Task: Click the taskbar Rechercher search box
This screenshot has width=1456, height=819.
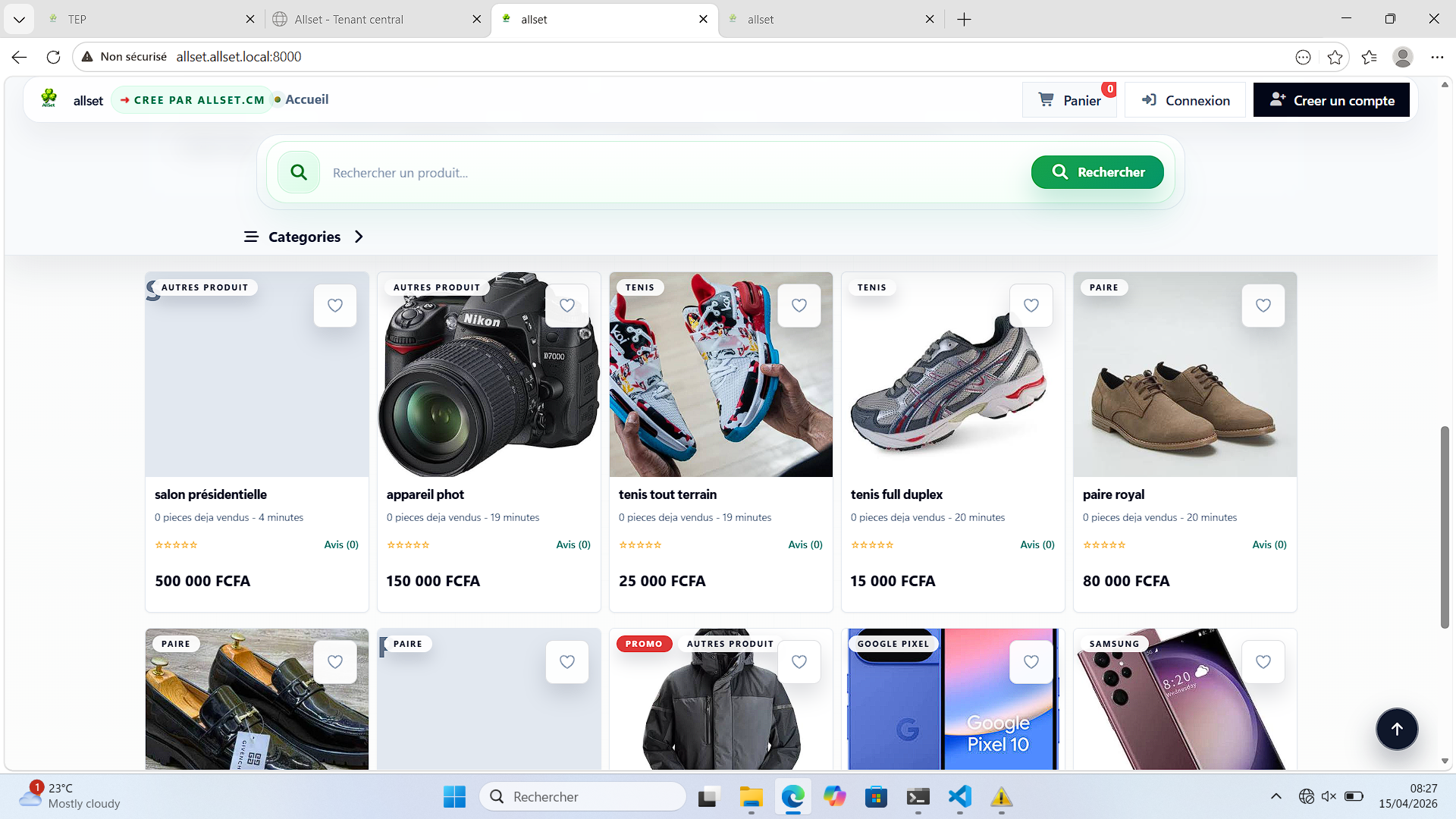Action: (x=582, y=797)
